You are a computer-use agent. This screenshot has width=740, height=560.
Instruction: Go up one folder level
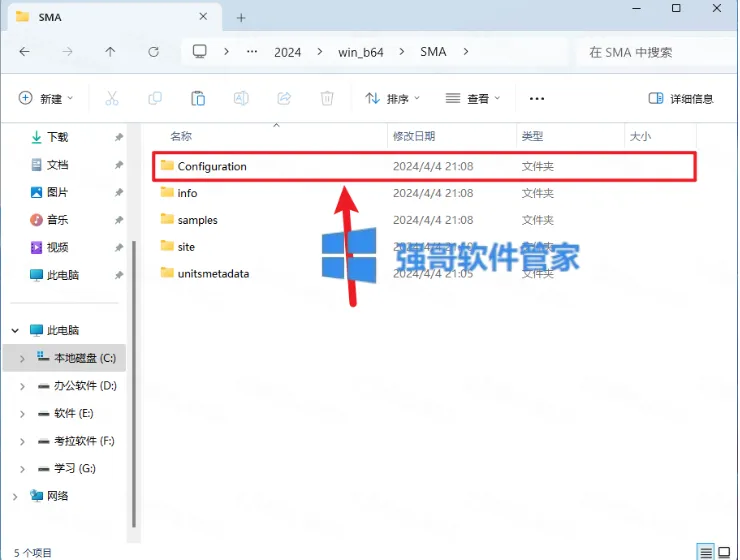110,51
